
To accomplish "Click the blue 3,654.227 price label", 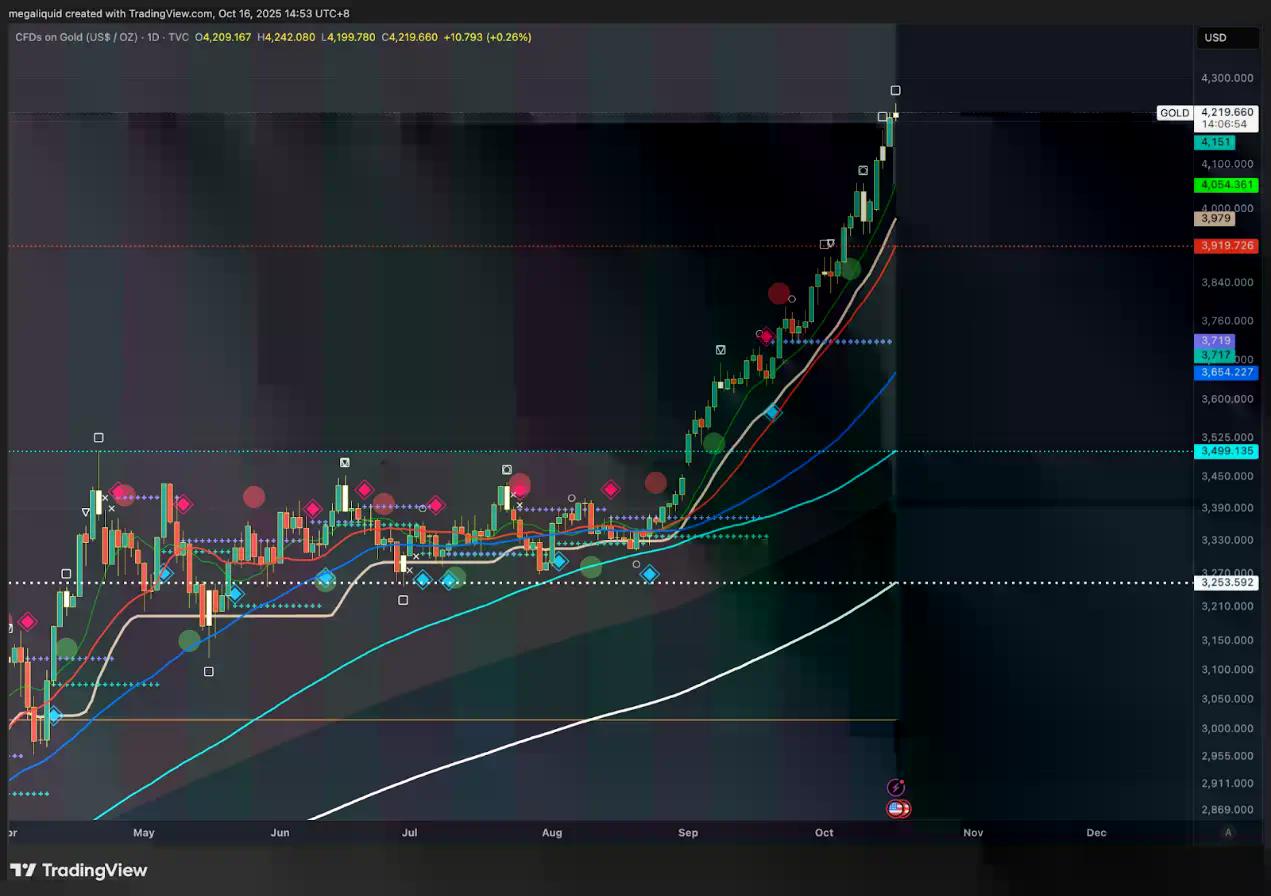I will coord(1228,373).
